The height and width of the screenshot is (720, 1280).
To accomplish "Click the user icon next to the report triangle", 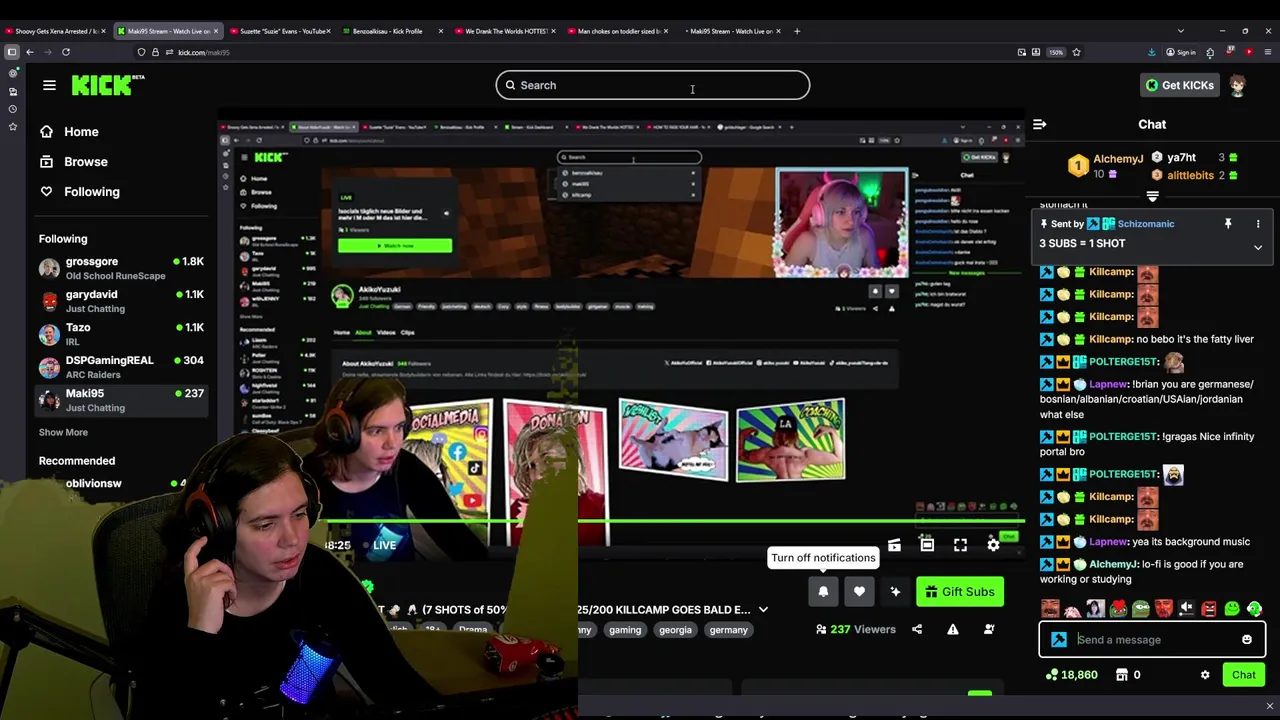I will pos(989,629).
